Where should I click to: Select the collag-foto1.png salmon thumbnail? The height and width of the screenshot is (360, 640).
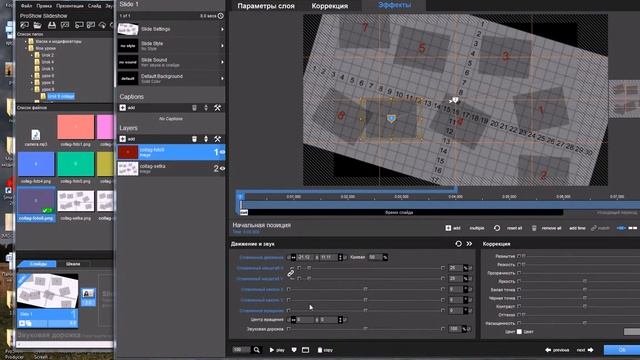(x=76, y=127)
